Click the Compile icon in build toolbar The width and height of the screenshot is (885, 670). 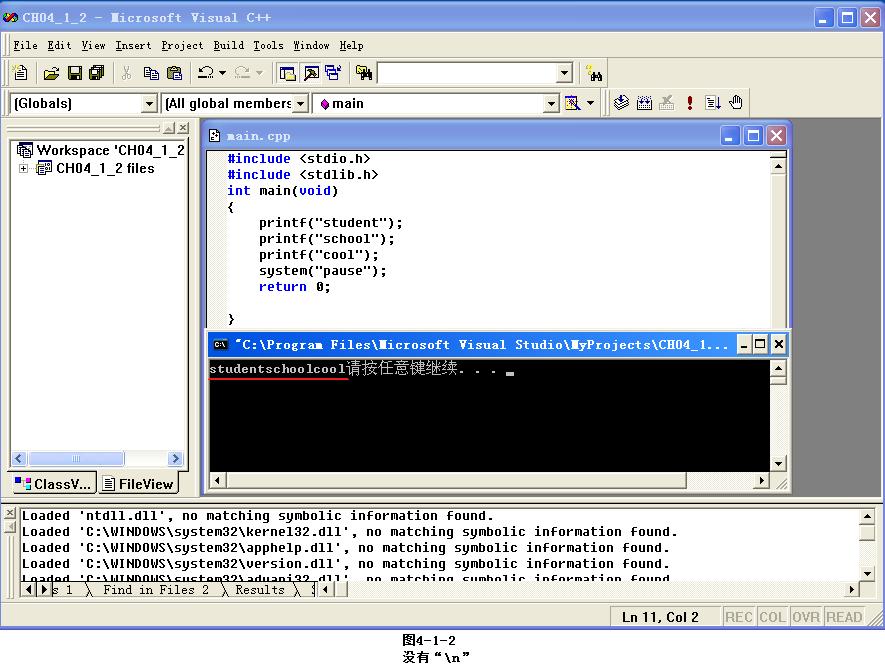click(621, 103)
